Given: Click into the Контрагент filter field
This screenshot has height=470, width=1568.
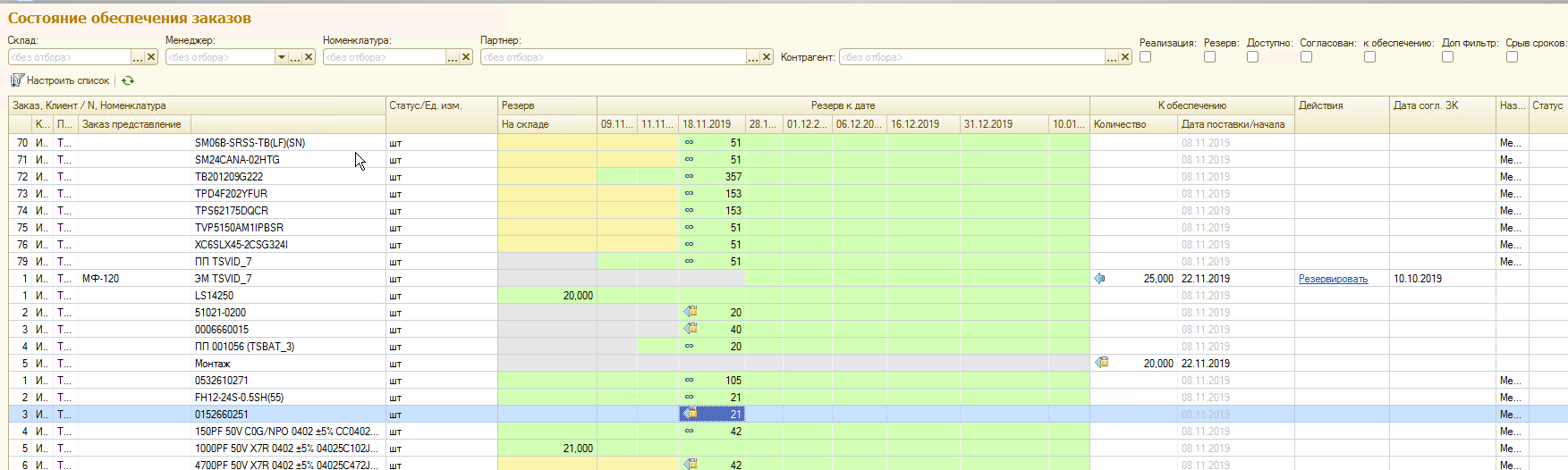Looking at the screenshot, I should click(970, 57).
